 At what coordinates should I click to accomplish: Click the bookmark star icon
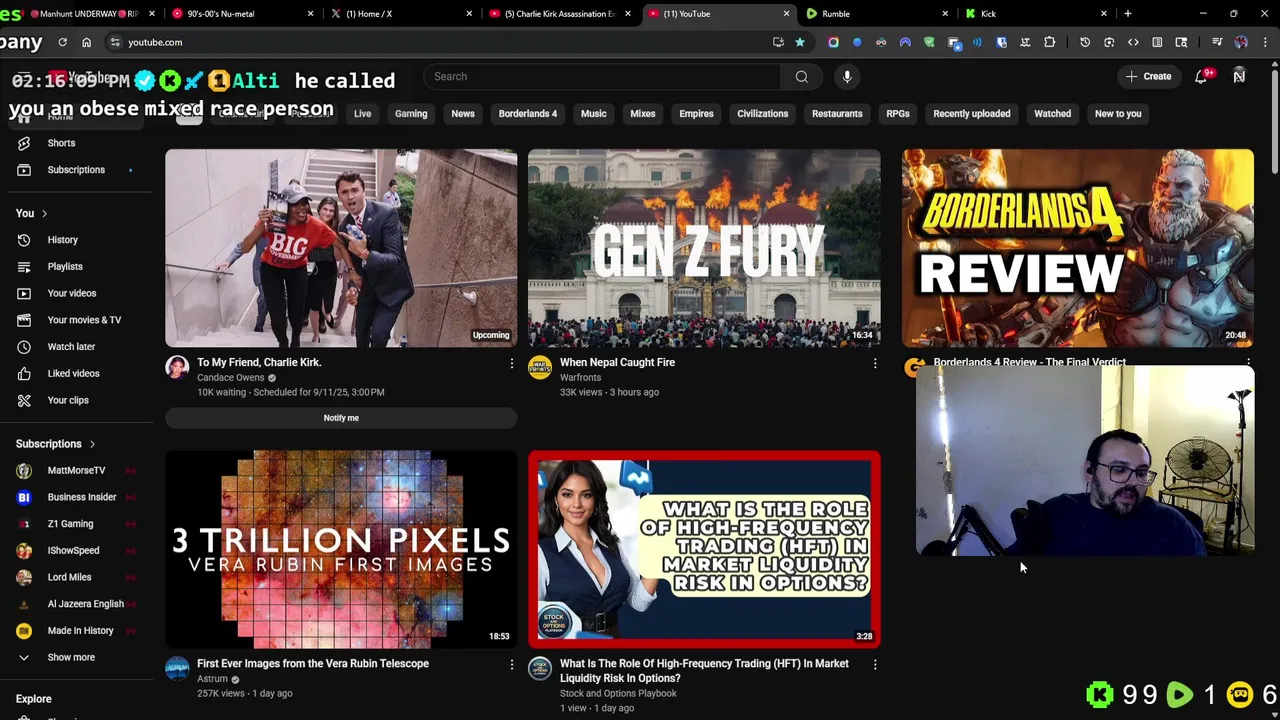(x=800, y=42)
